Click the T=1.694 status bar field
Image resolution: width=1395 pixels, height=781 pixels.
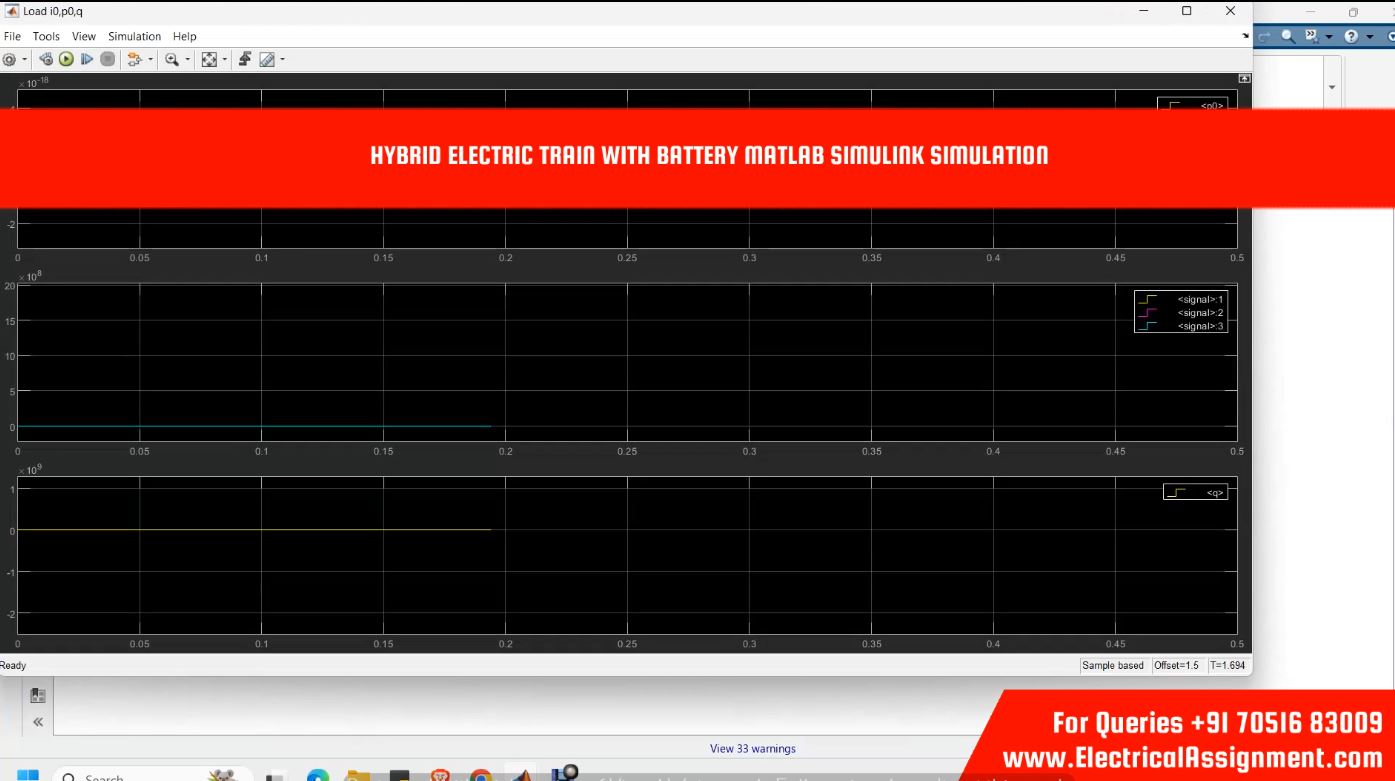tap(1228, 666)
